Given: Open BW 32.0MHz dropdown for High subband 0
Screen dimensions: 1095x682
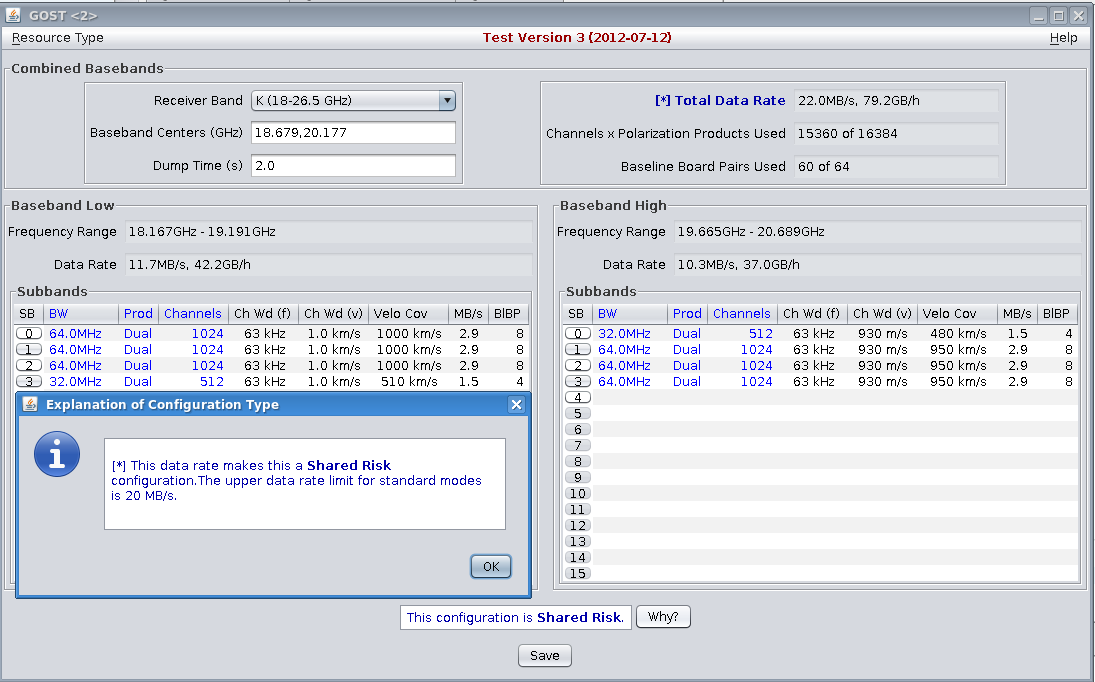Looking at the screenshot, I should [624, 334].
